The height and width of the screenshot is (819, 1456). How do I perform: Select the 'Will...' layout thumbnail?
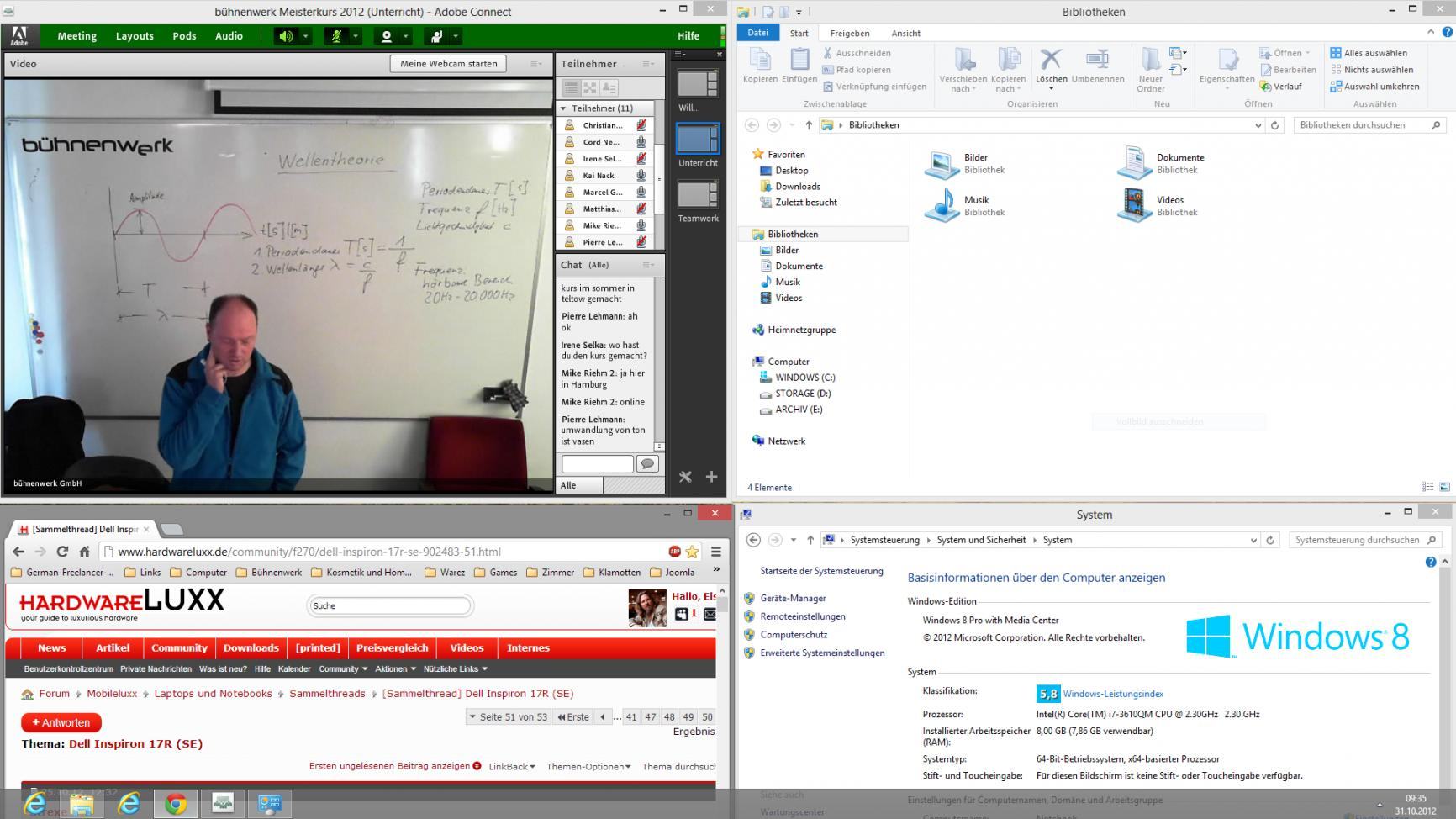point(697,84)
